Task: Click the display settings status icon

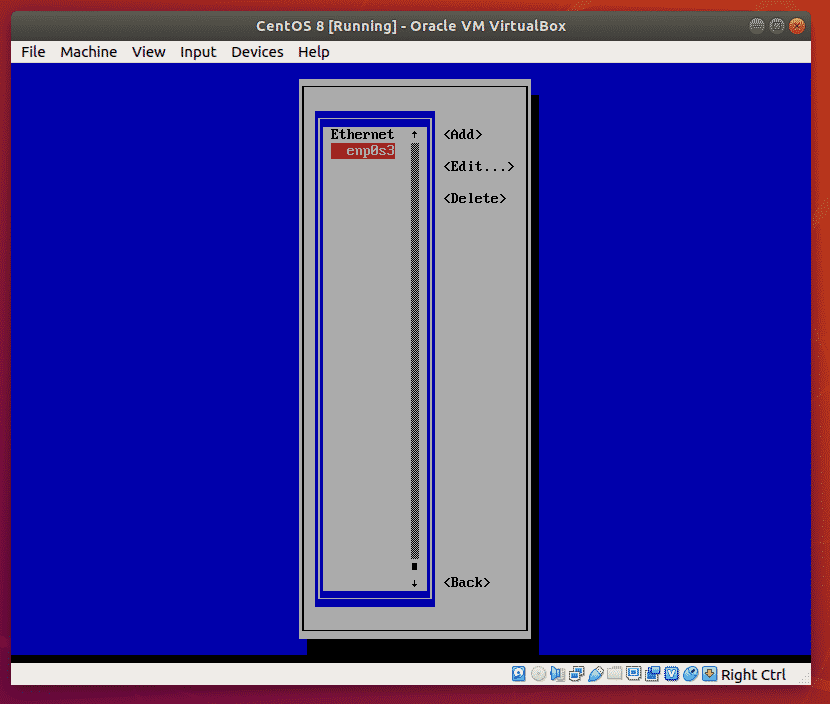Action: (633, 674)
